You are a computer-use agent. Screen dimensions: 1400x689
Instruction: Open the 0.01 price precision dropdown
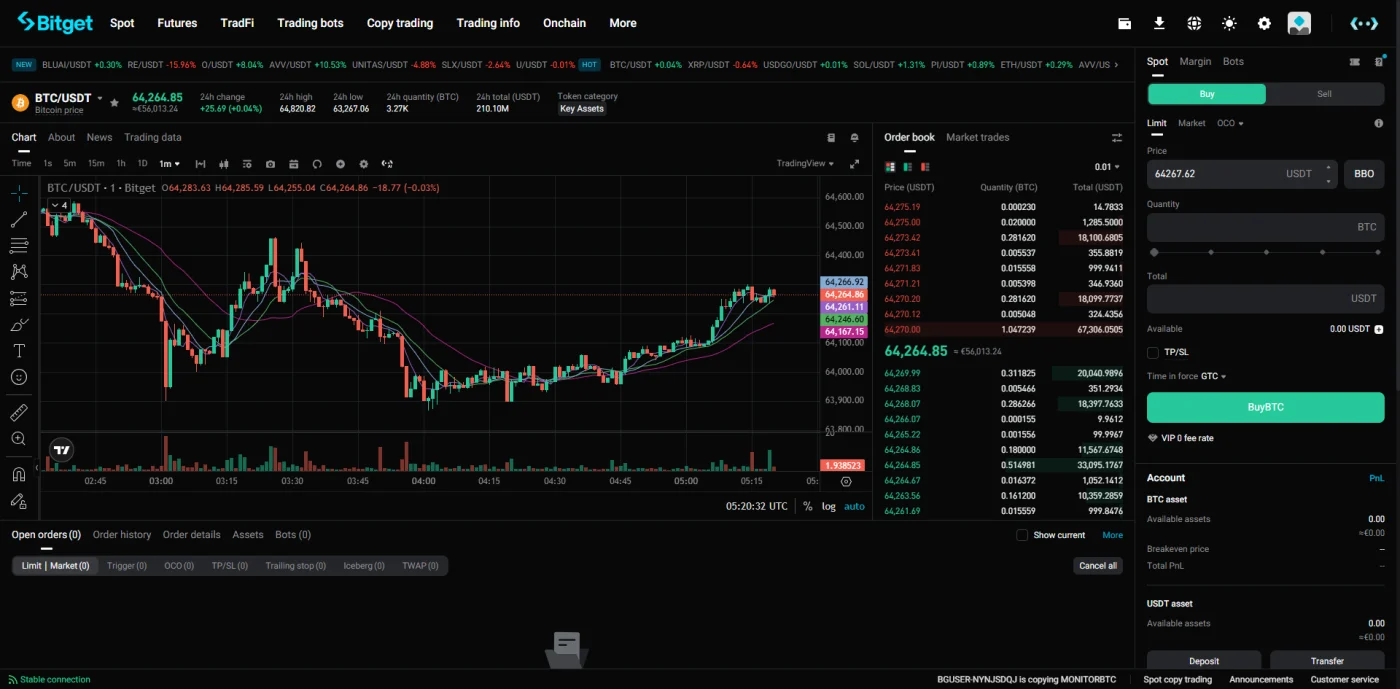pos(1107,167)
